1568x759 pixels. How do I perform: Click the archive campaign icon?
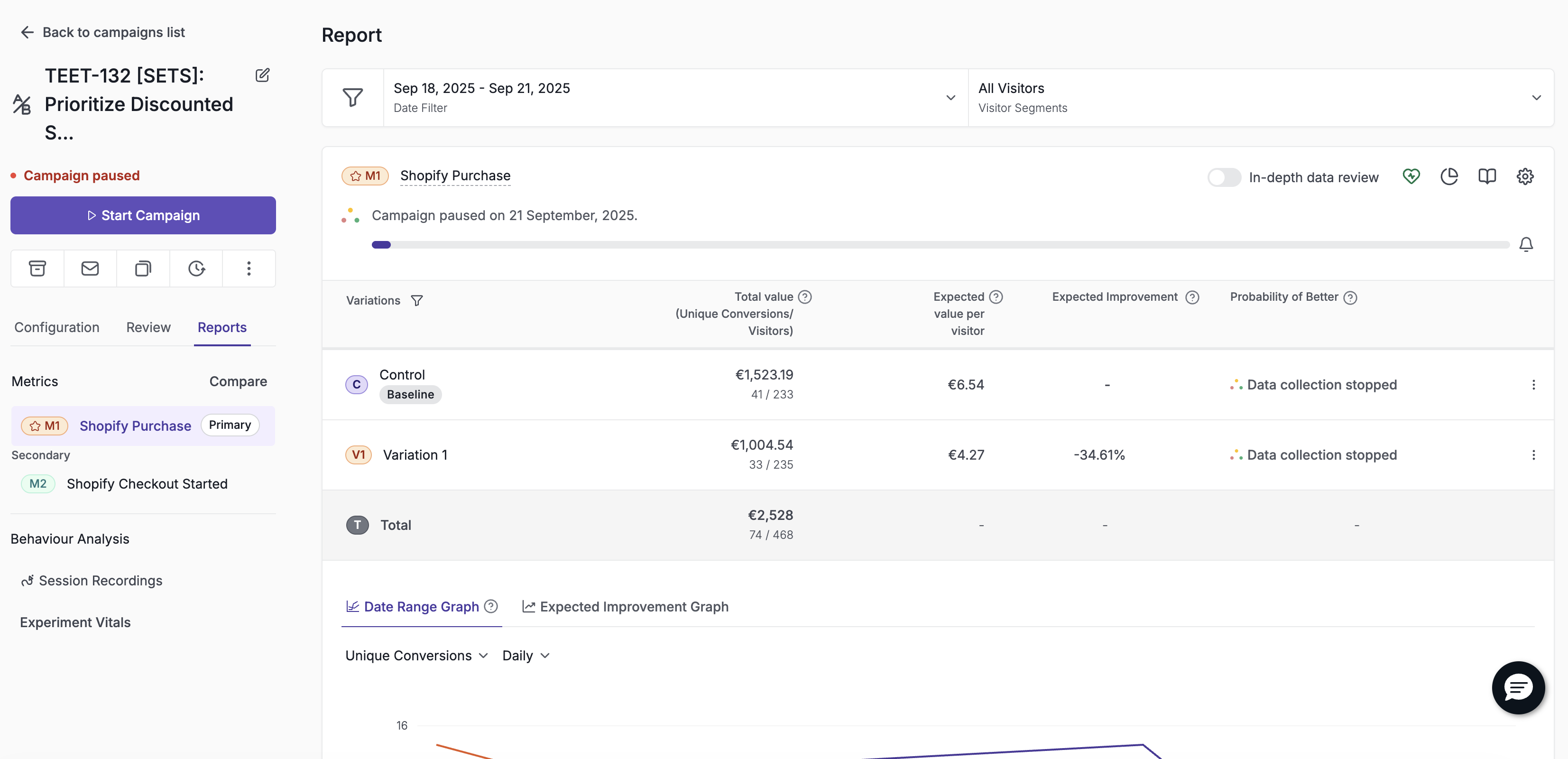pyautogui.click(x=37, y=268)
